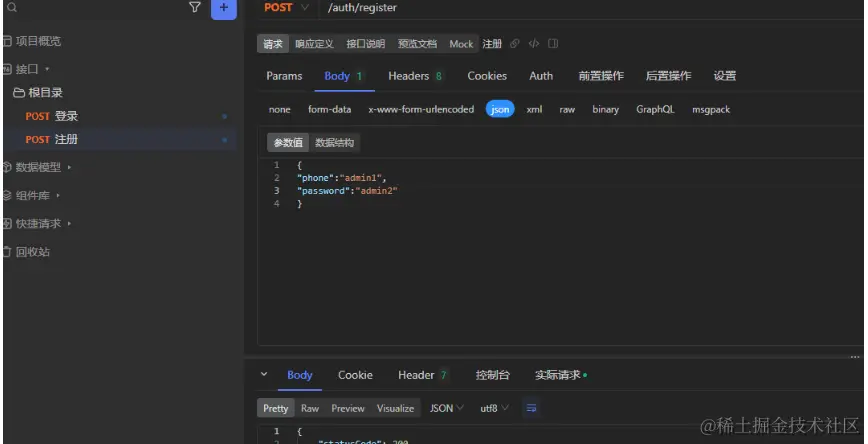Open the Cookies tab

(x=487, y=76)
